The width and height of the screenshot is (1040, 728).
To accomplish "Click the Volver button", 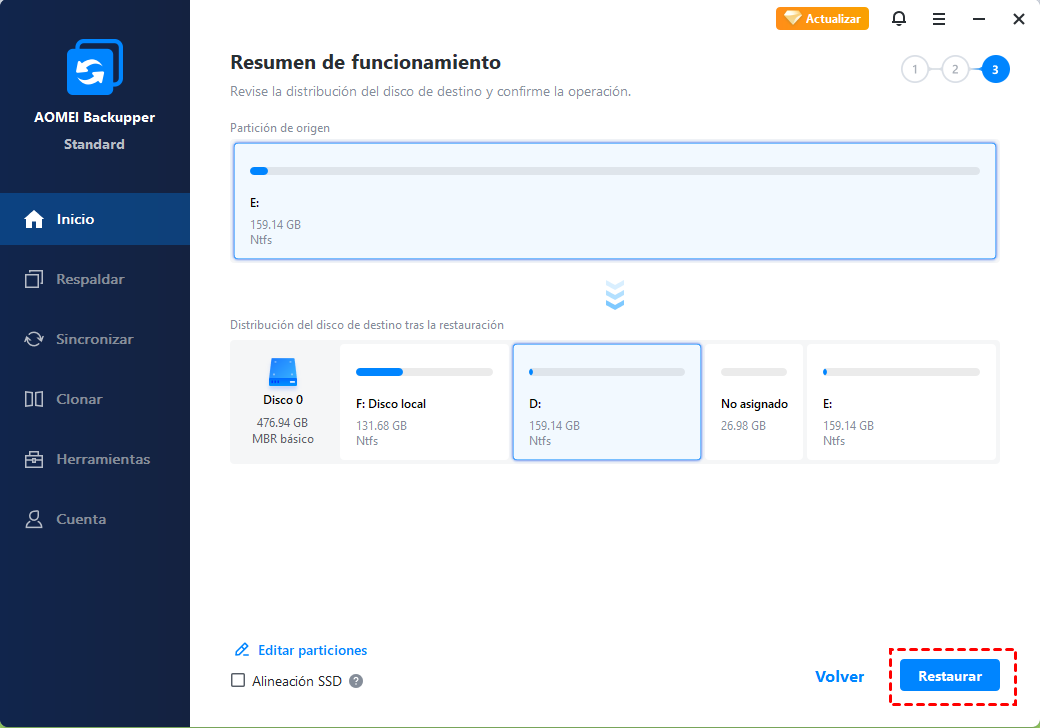I will pyautogui.click(x=839, y=677).
